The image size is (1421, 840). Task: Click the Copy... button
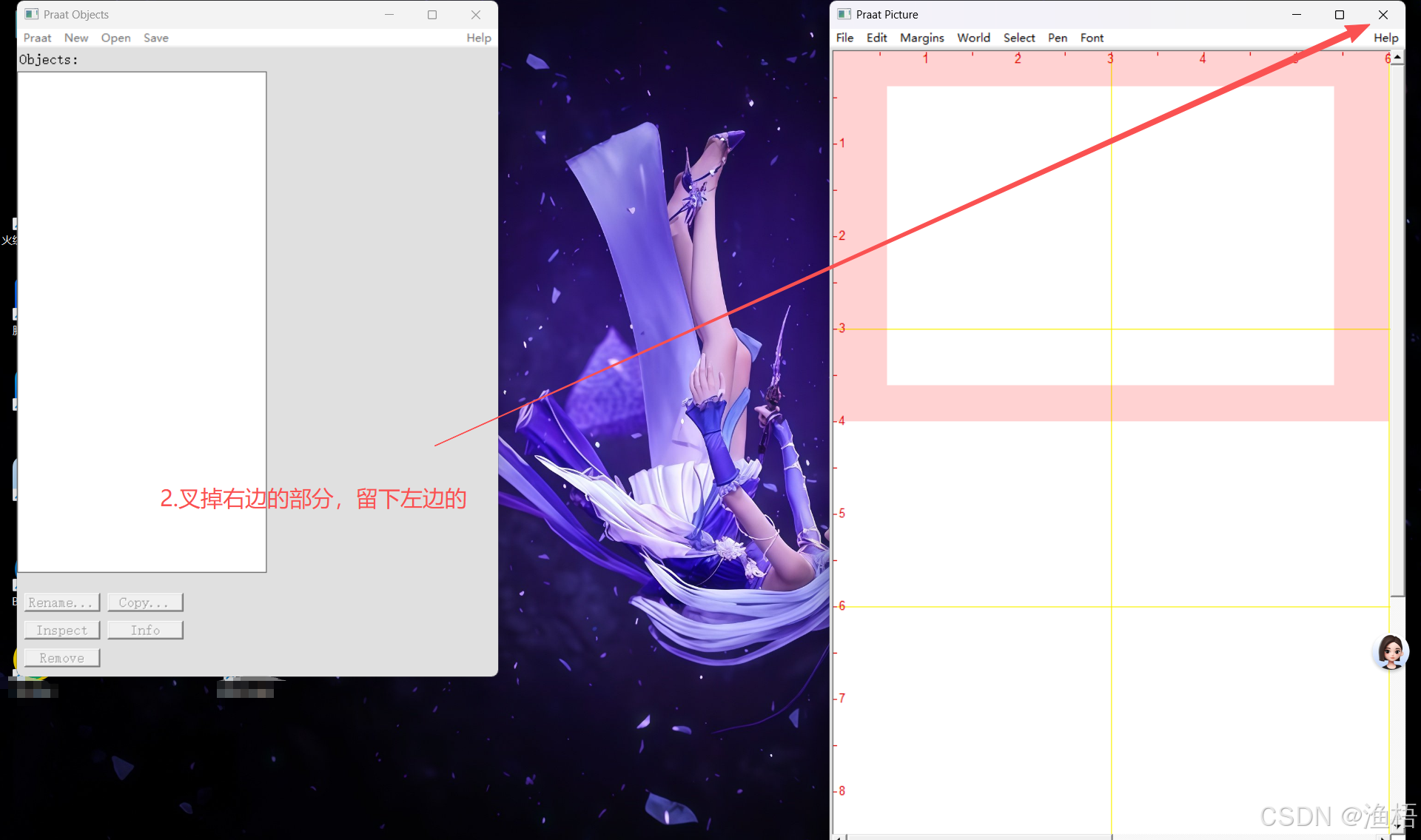click(145, 602)
